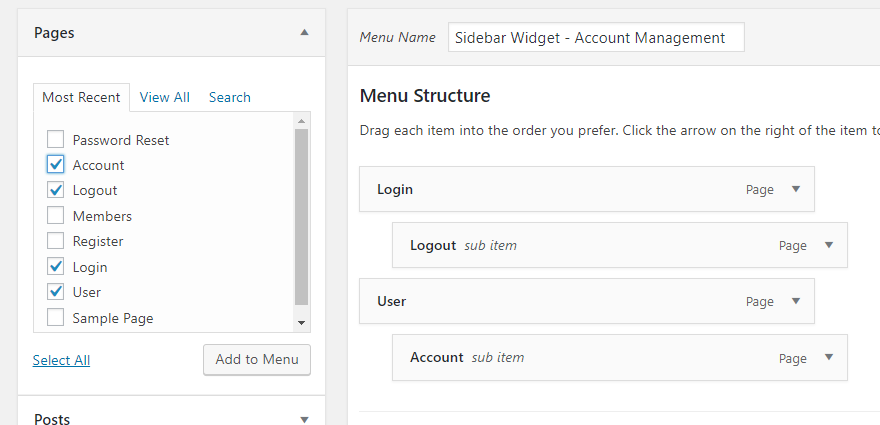Expand the Login menu item settings
880x425 pixels.
[x=795, y=189]
